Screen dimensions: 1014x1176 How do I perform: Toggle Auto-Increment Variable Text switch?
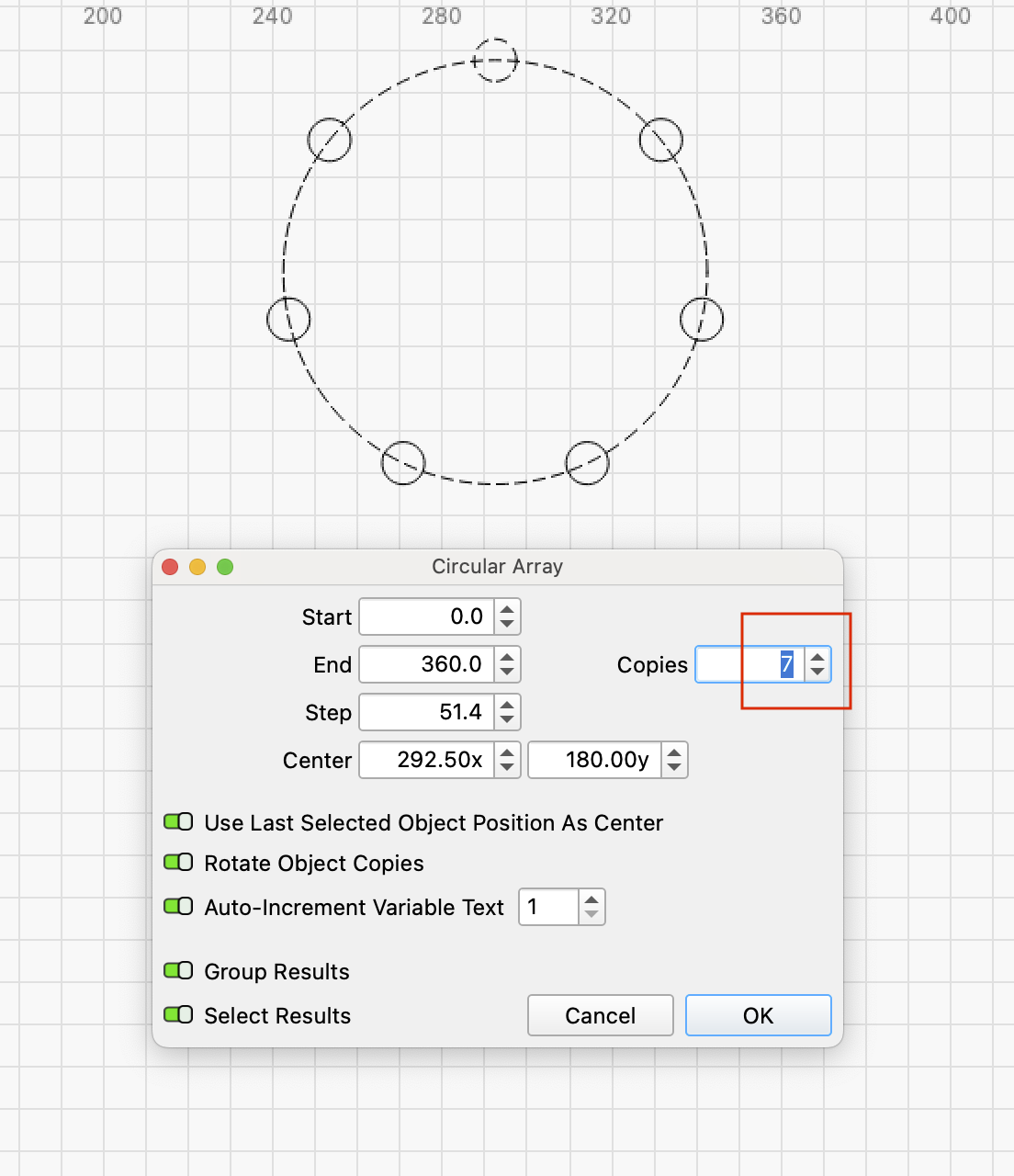click(178, 906)
